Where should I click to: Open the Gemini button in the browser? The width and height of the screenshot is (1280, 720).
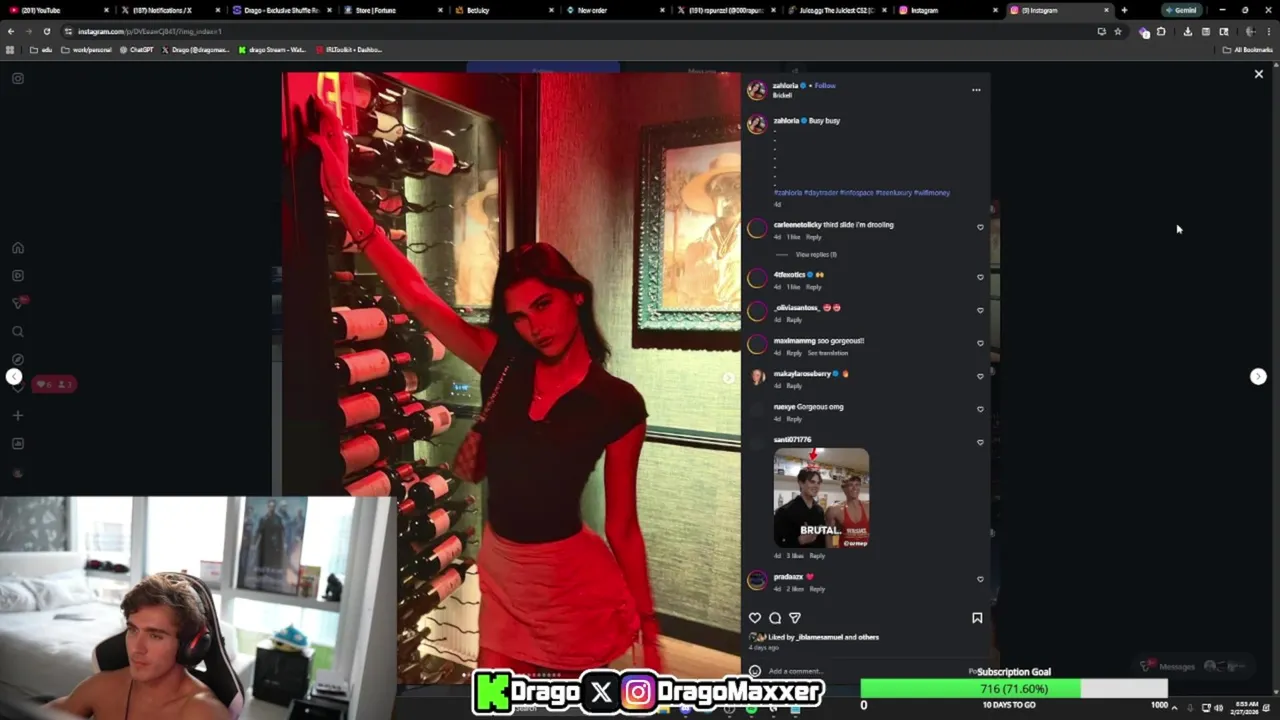1181,10
